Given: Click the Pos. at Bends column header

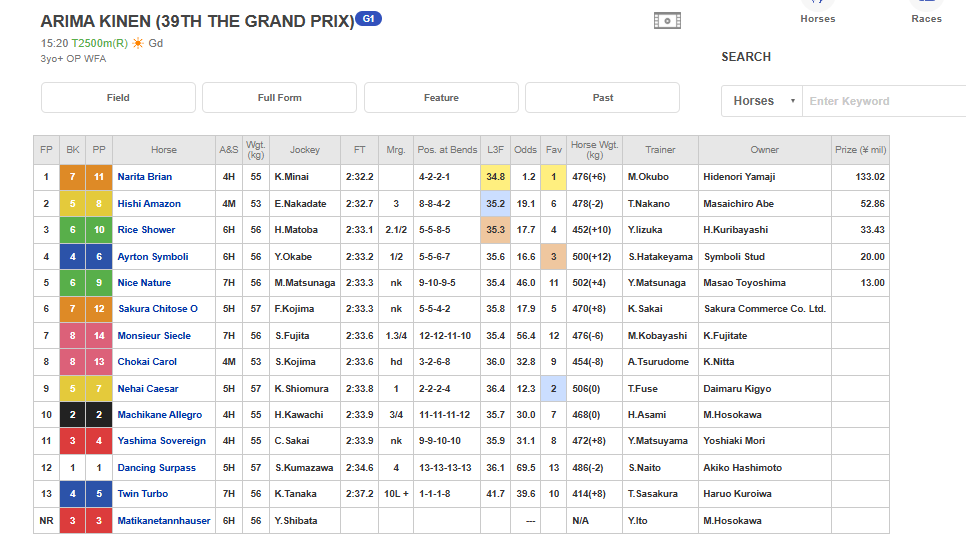Looking at the screenshot, I should coord(447,150).
